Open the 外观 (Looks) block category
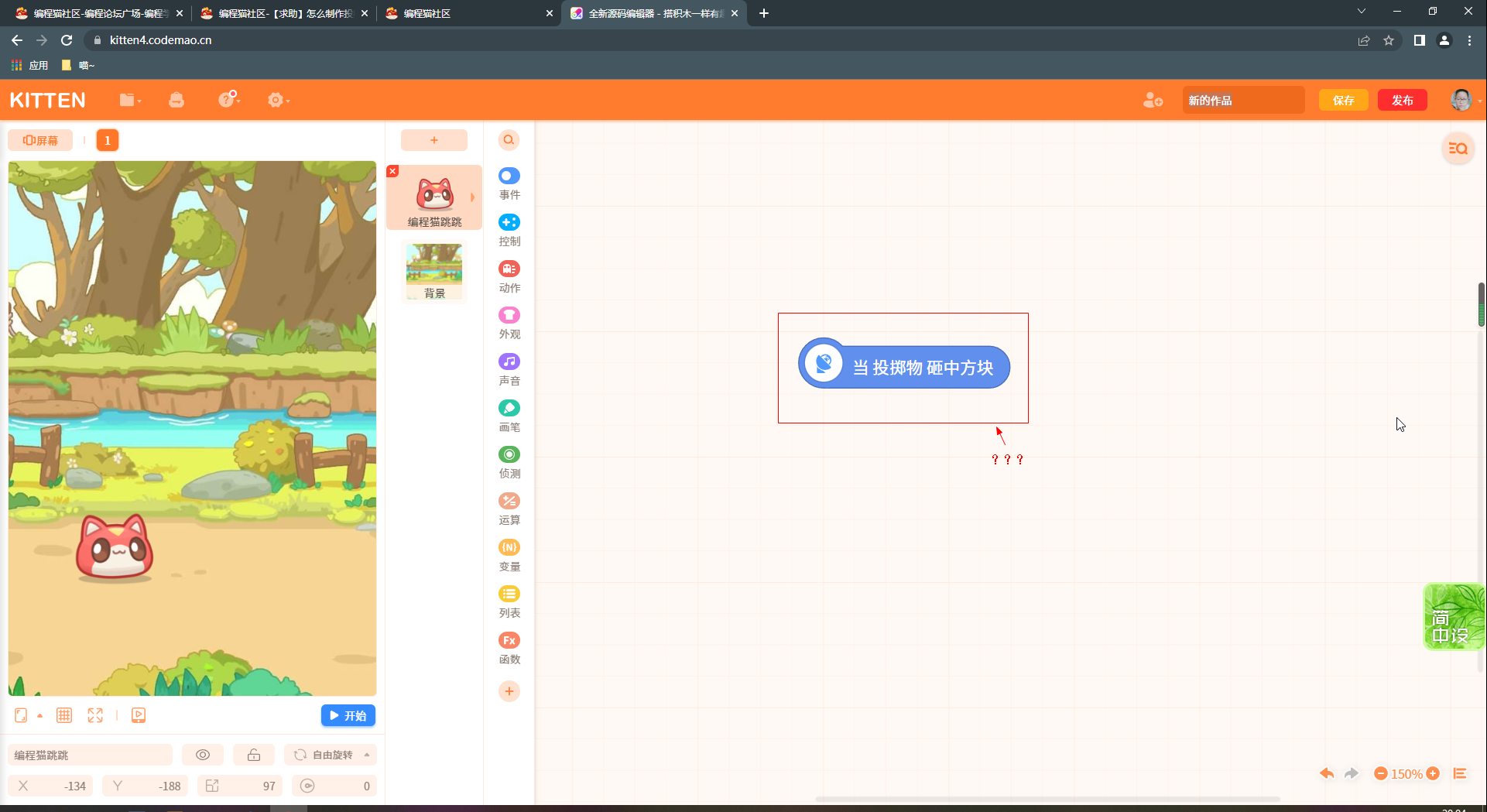 509,324
